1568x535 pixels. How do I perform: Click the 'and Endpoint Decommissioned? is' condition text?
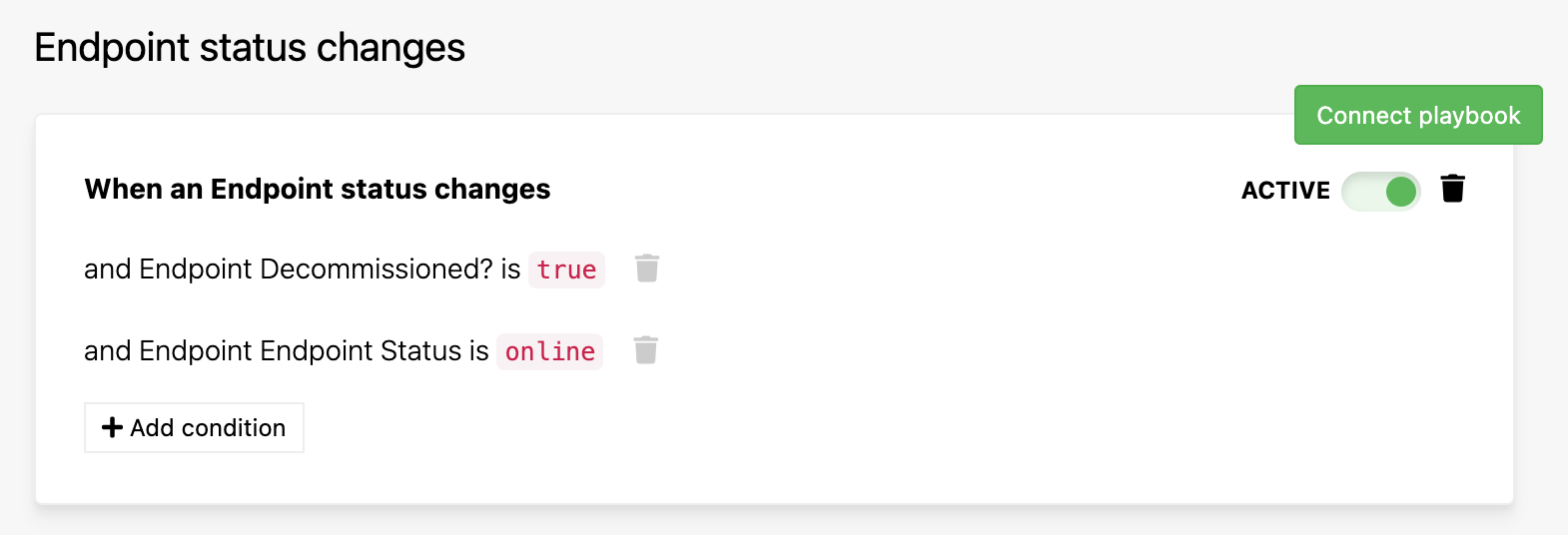click(303, 268)
